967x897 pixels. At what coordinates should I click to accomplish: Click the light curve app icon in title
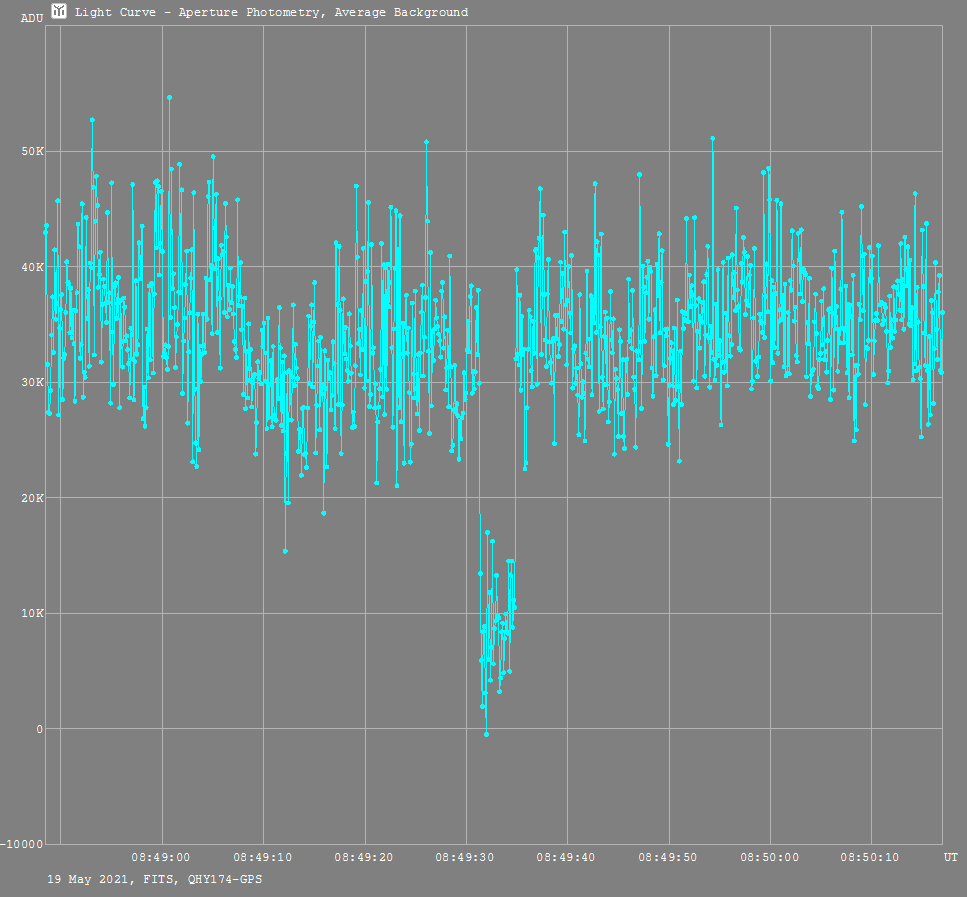[59, 11]
